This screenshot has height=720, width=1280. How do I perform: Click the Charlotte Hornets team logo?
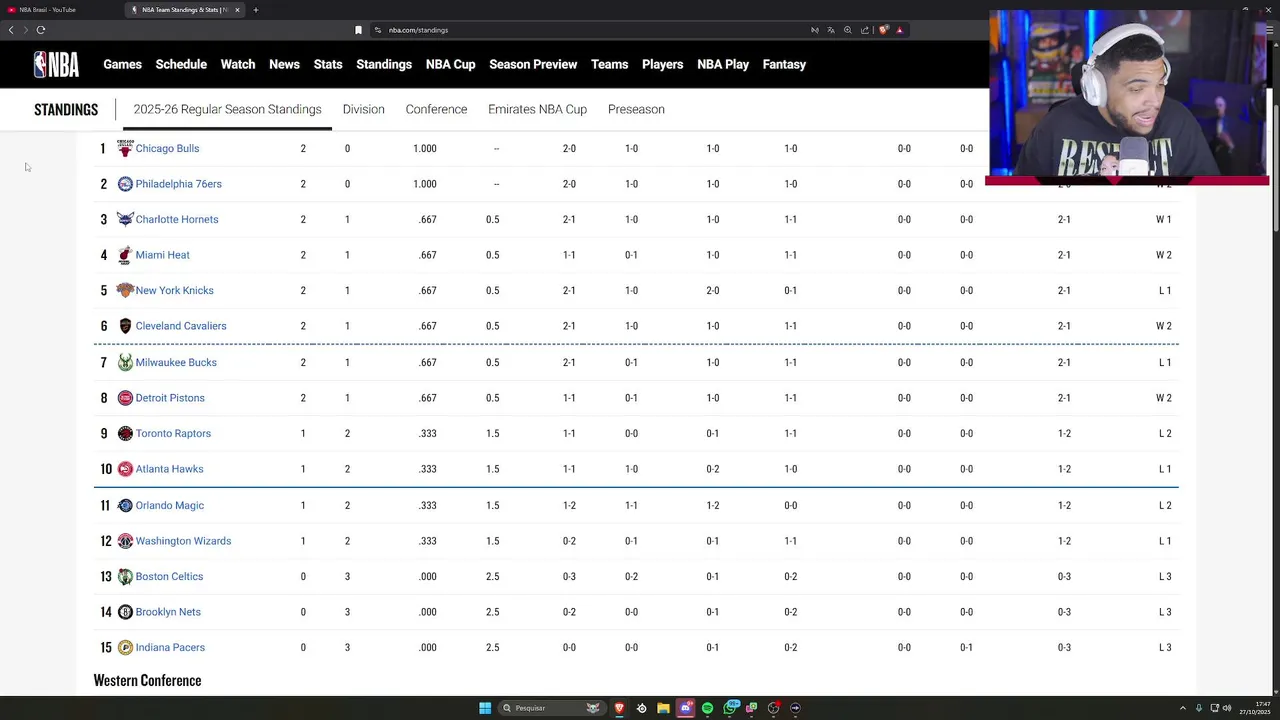pyautogui.click(x=125, y=219)
